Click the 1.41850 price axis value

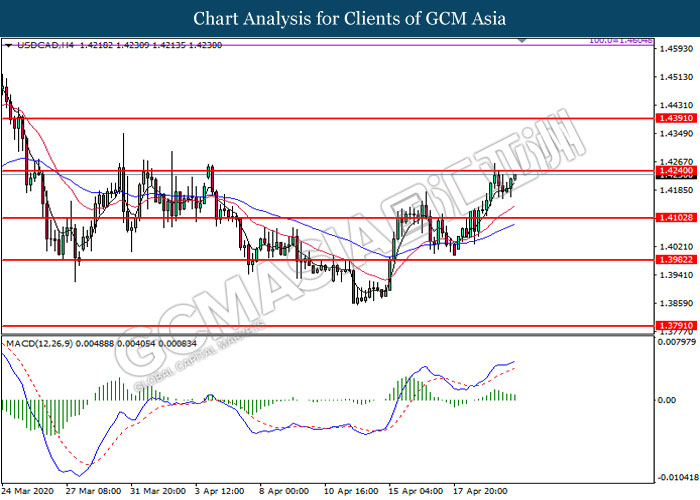[x=676, y=190]
